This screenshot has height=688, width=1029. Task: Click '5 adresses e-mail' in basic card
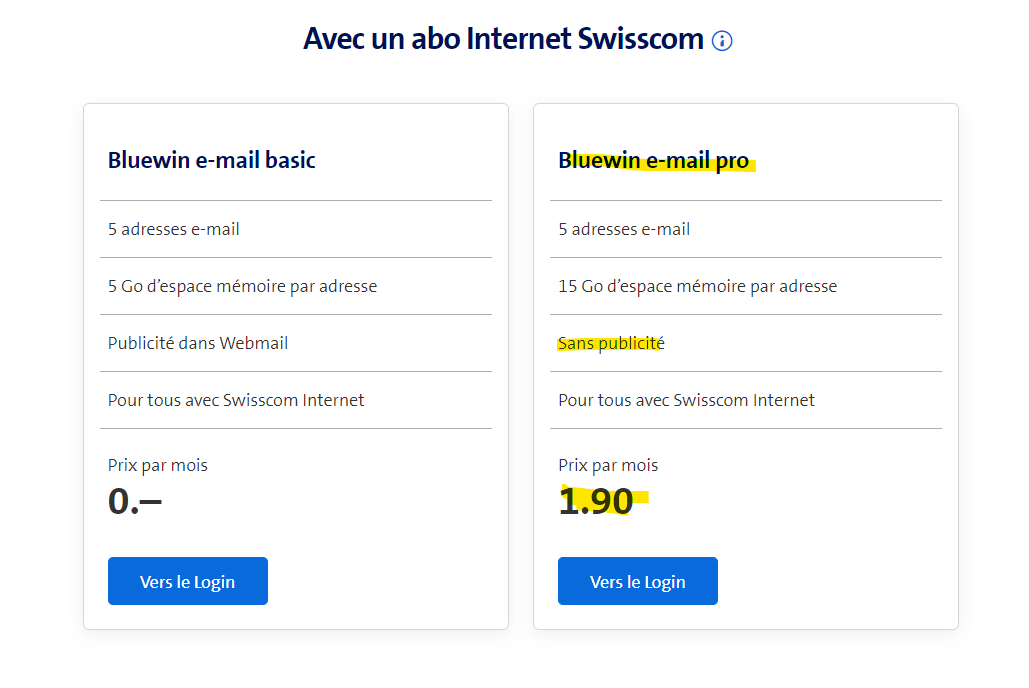tap(174, 229)
